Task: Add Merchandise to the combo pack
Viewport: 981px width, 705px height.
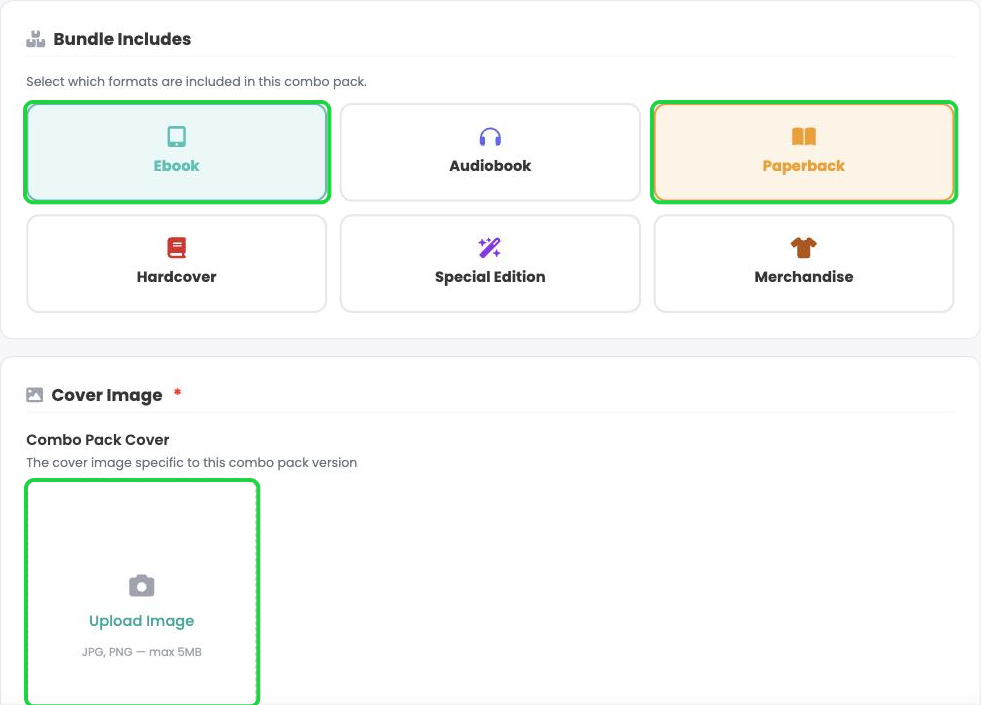Action: (x=804, y=263)
